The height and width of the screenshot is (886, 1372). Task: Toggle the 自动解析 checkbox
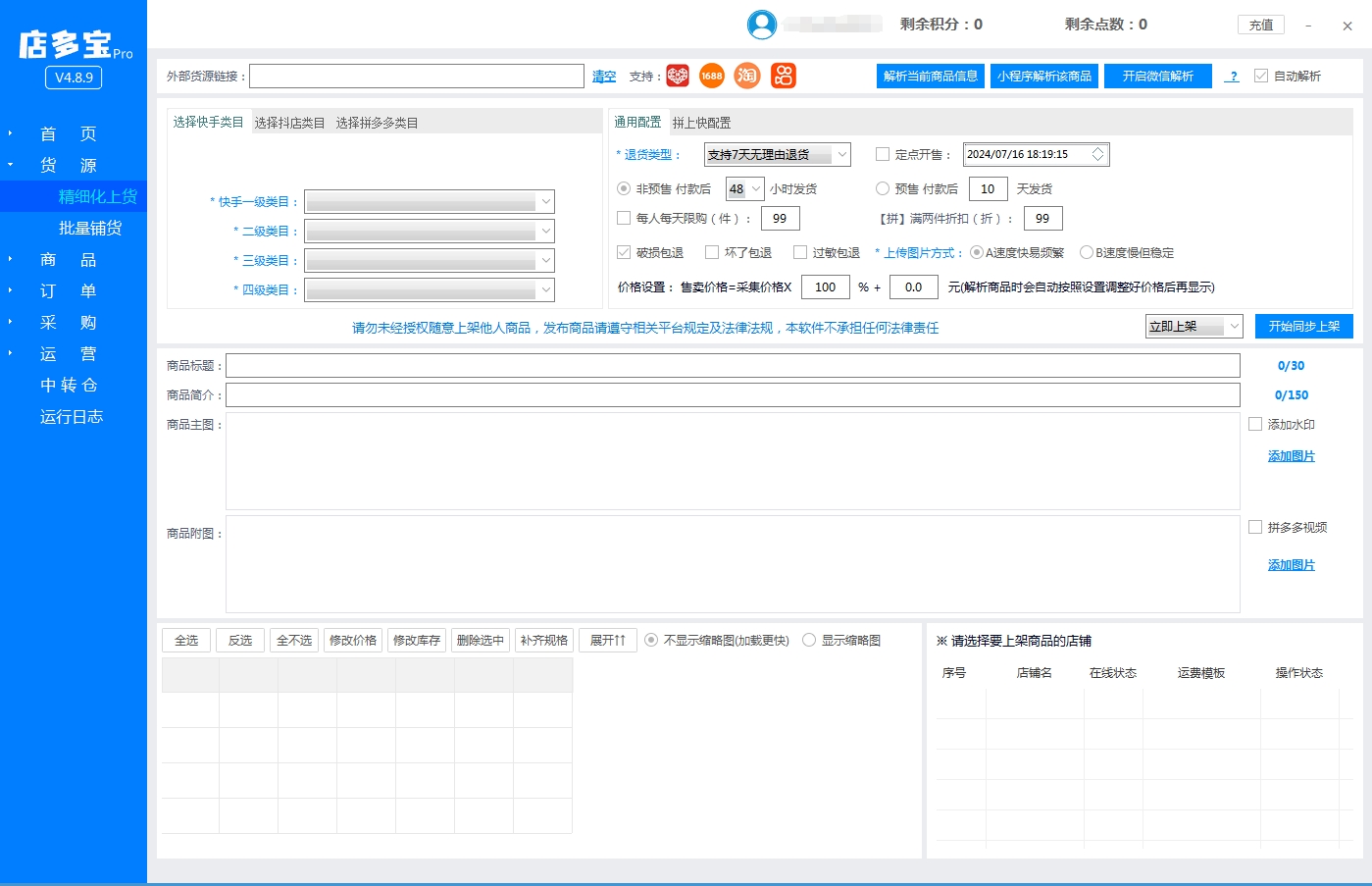1261,76
